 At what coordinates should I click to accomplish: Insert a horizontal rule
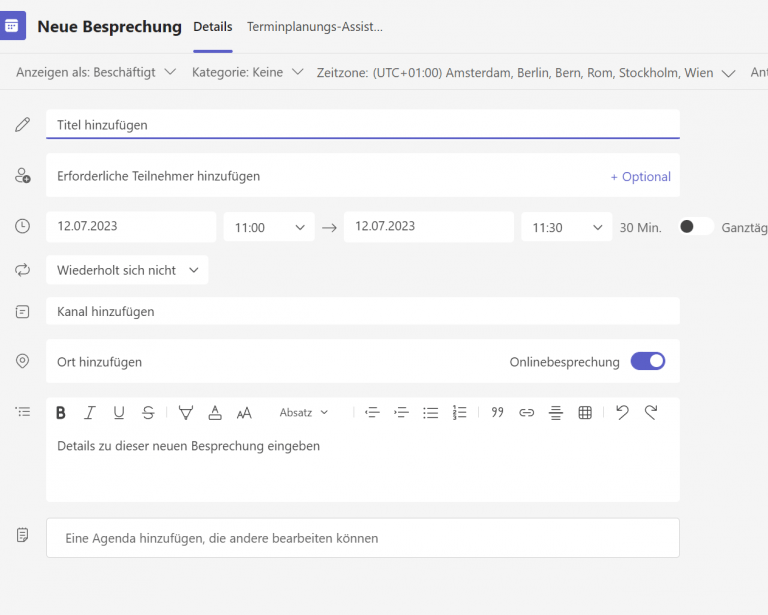pyautogui.click(x=555, y=412)
